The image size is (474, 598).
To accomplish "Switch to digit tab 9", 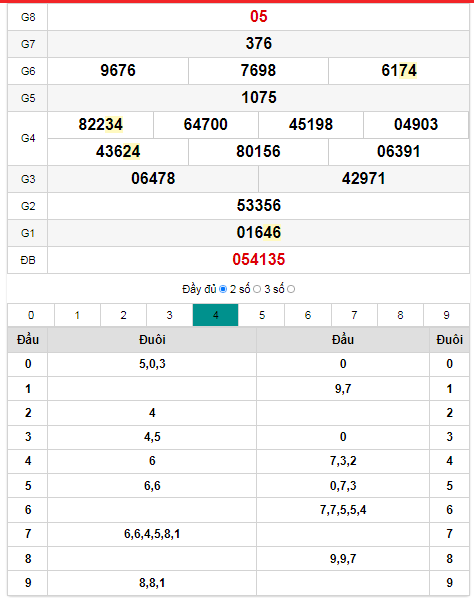I will tap(447, 315).
